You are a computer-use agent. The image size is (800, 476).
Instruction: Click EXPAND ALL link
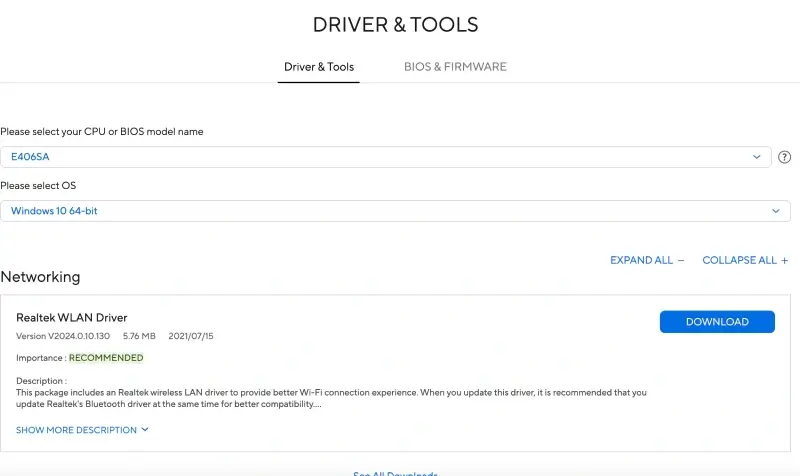(647, 260)
